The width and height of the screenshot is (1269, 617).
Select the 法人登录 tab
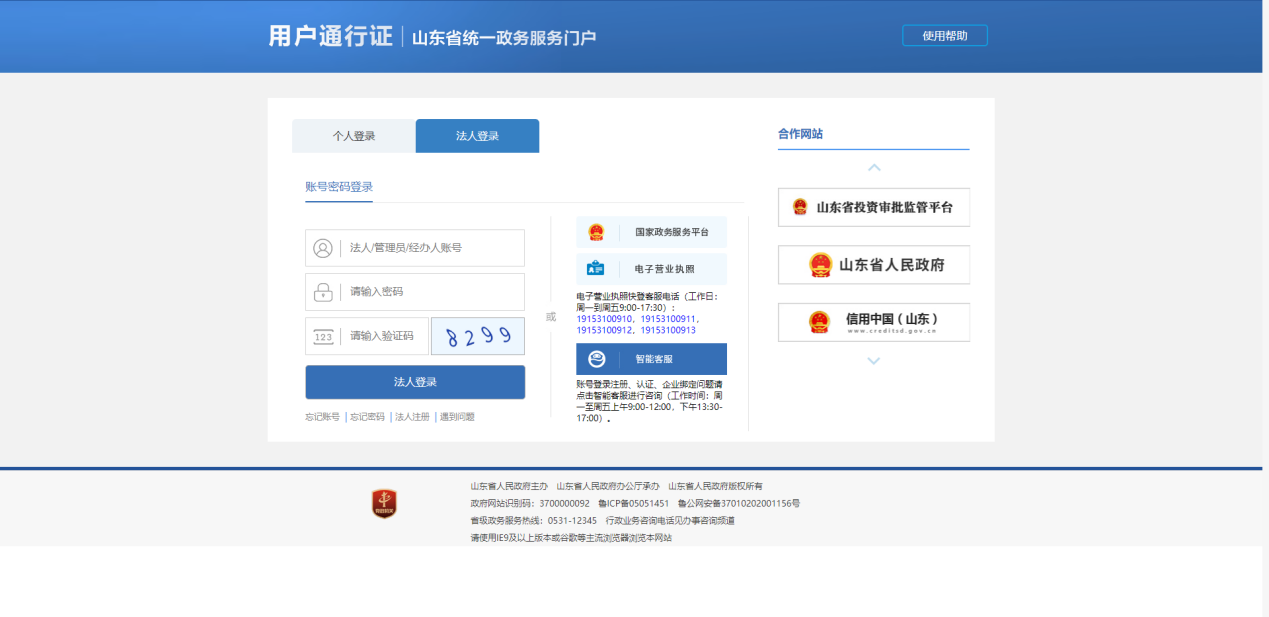(477, 136)
